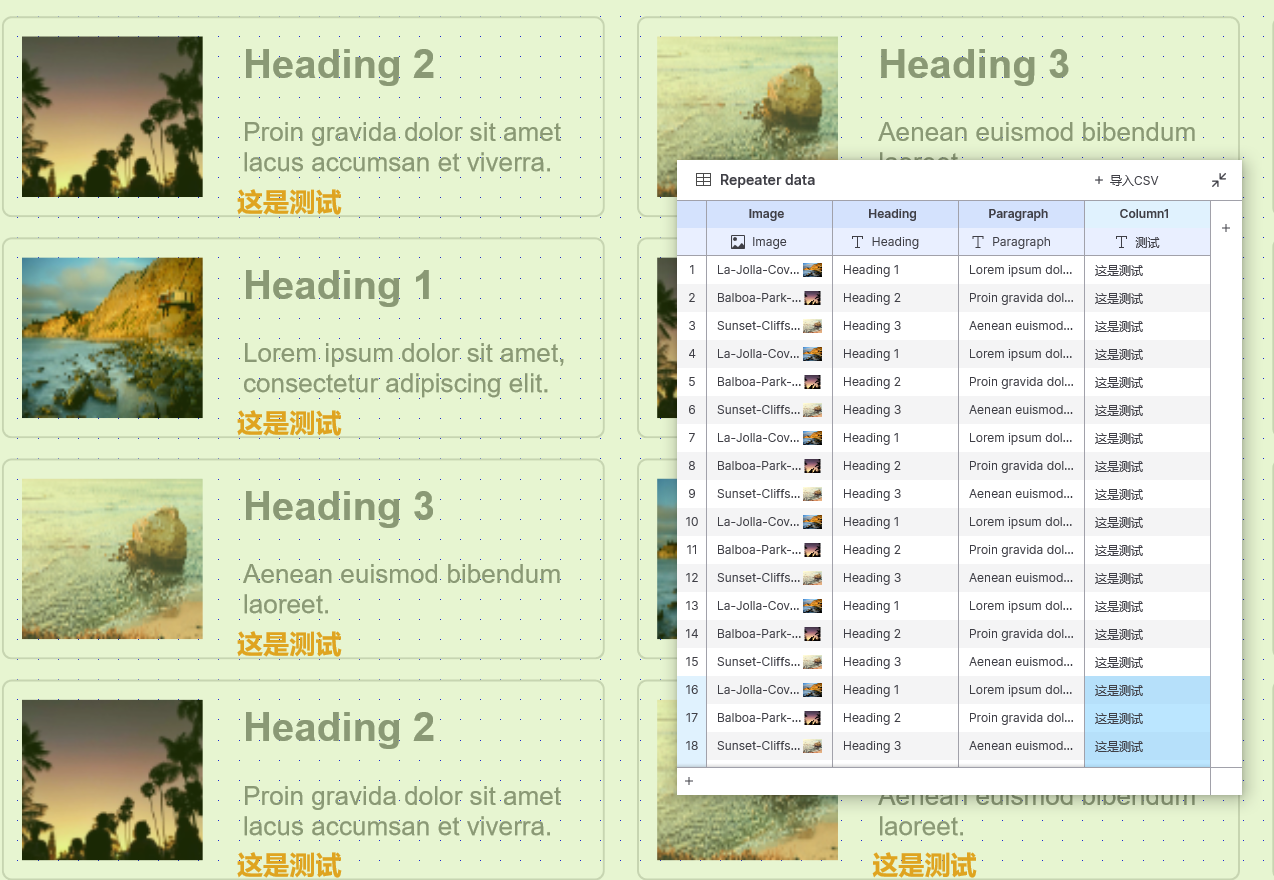Screen dimensions: 1274x880
Task: Click the 测试 binding name under Column1
Action: pos(1147,242)
